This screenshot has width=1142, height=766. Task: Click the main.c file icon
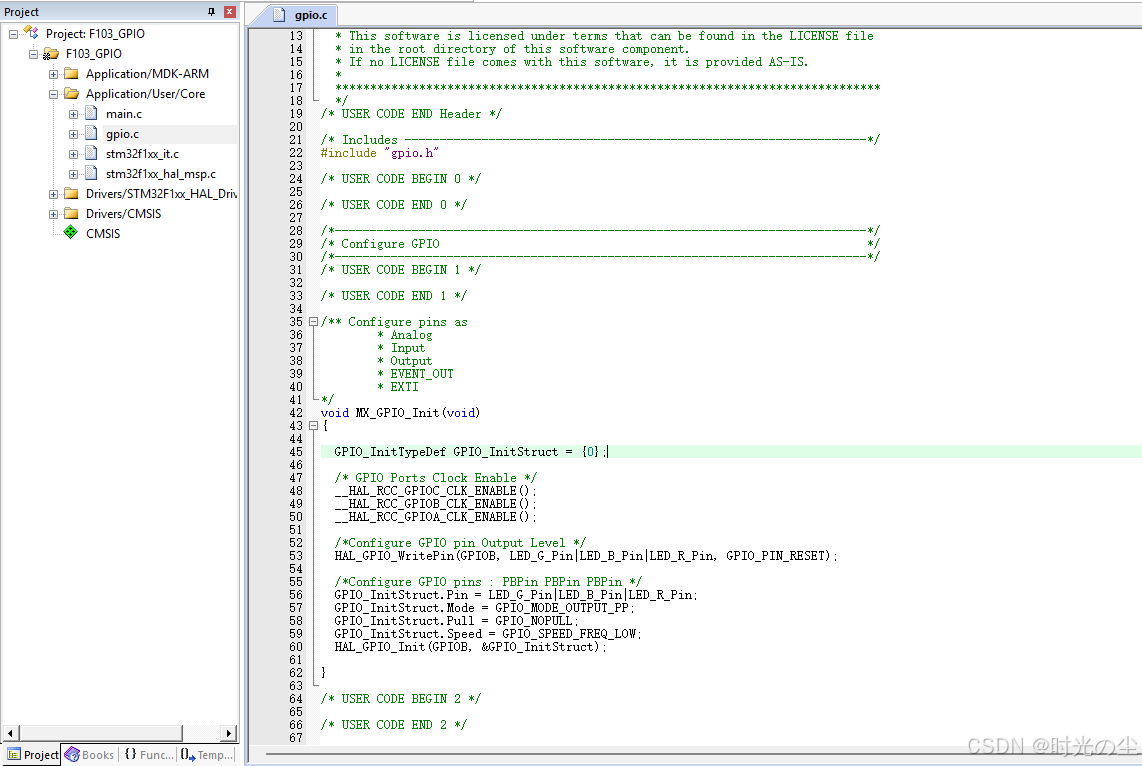(91, 113)
